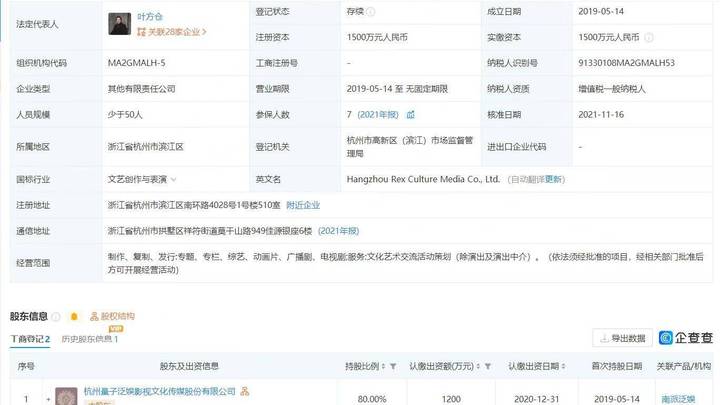The image size is (720, 405).
Task: Open legal representative 叶方仓 profile photo
Action: (119, 24)
